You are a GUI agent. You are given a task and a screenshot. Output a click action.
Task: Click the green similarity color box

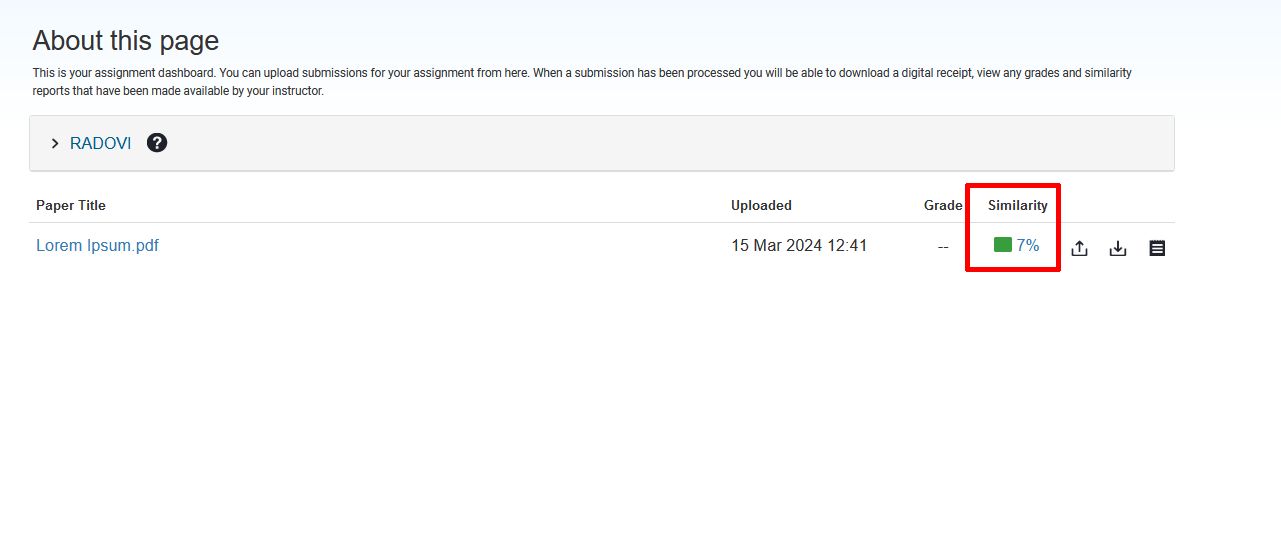pos(1003,245)
